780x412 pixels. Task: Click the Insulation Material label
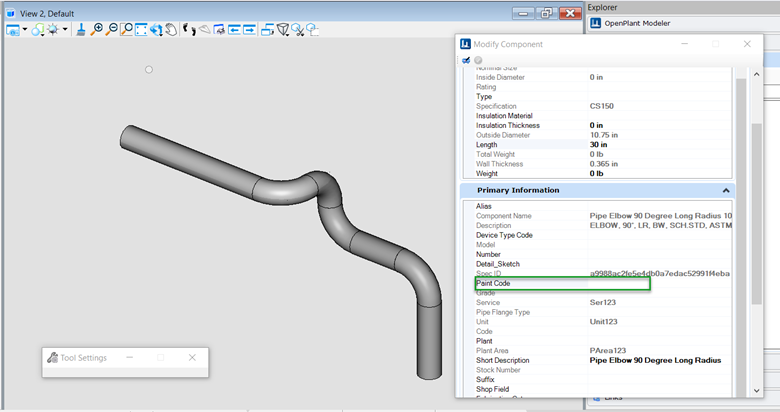coord(504,115)
